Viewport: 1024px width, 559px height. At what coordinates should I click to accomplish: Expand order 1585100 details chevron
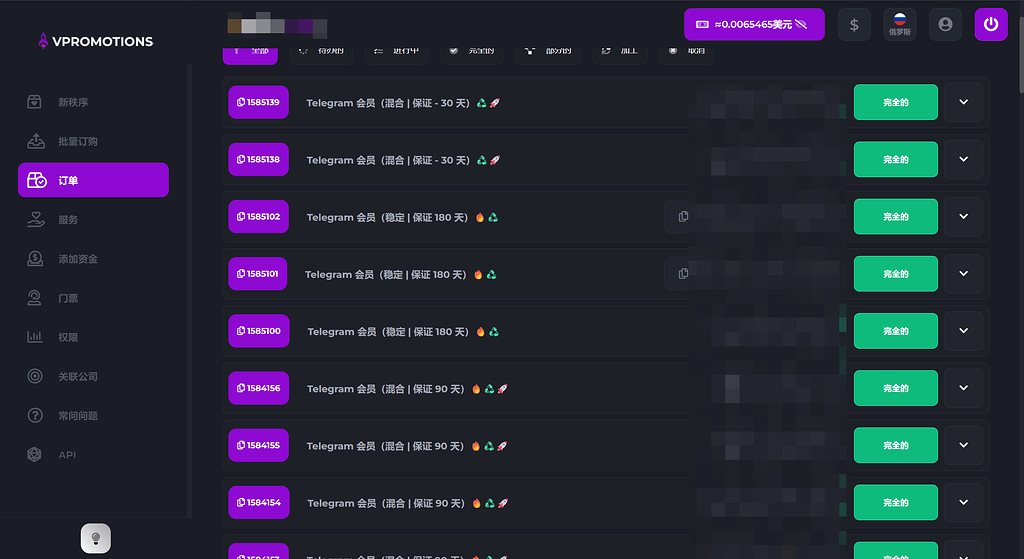coord(963,331)
